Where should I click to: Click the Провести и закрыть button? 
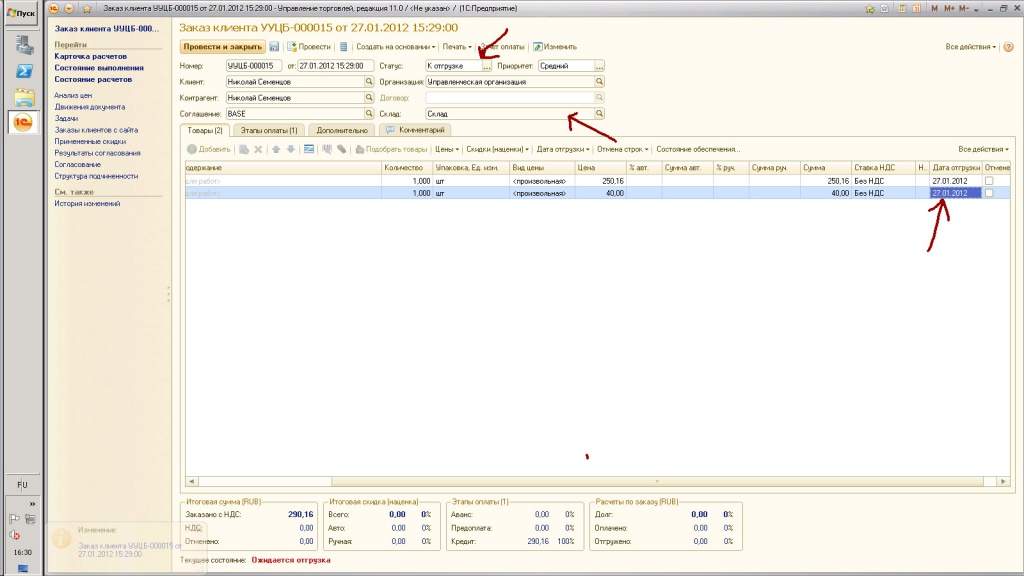click(x=223, y=47)
